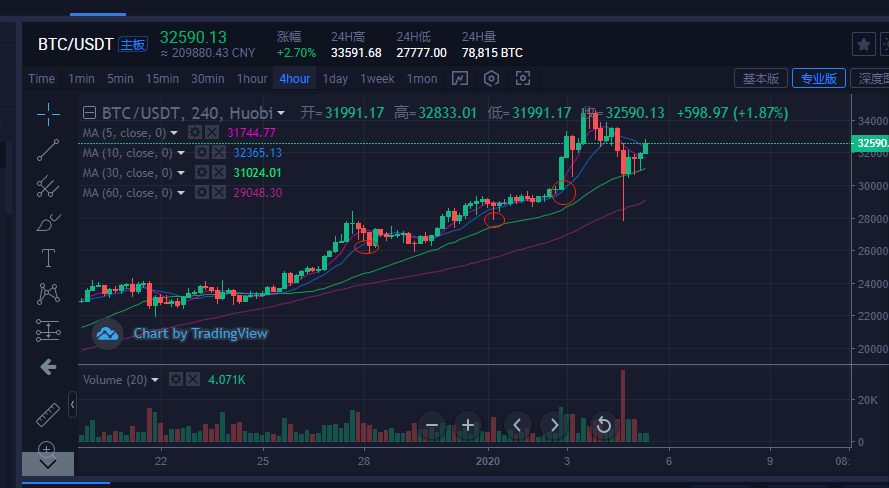Switch to the Time interval
This screenshot has height=488, width=889.
(41, 78)
